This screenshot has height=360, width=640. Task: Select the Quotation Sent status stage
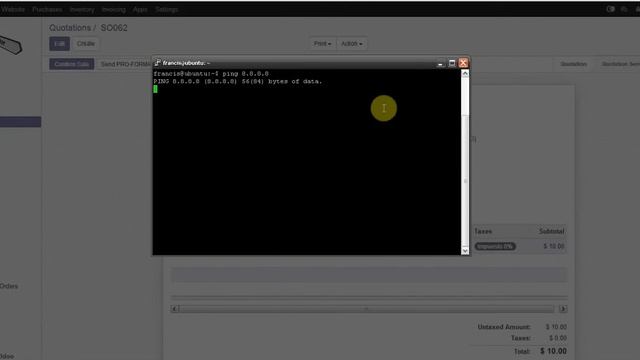point(620,64)
